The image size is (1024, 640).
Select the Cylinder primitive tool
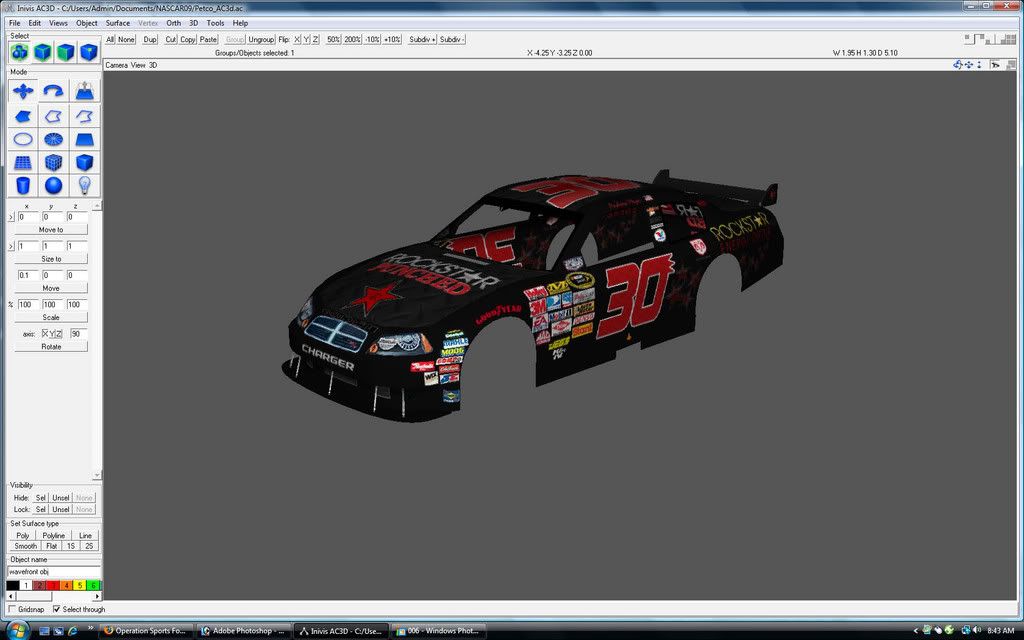23,185
